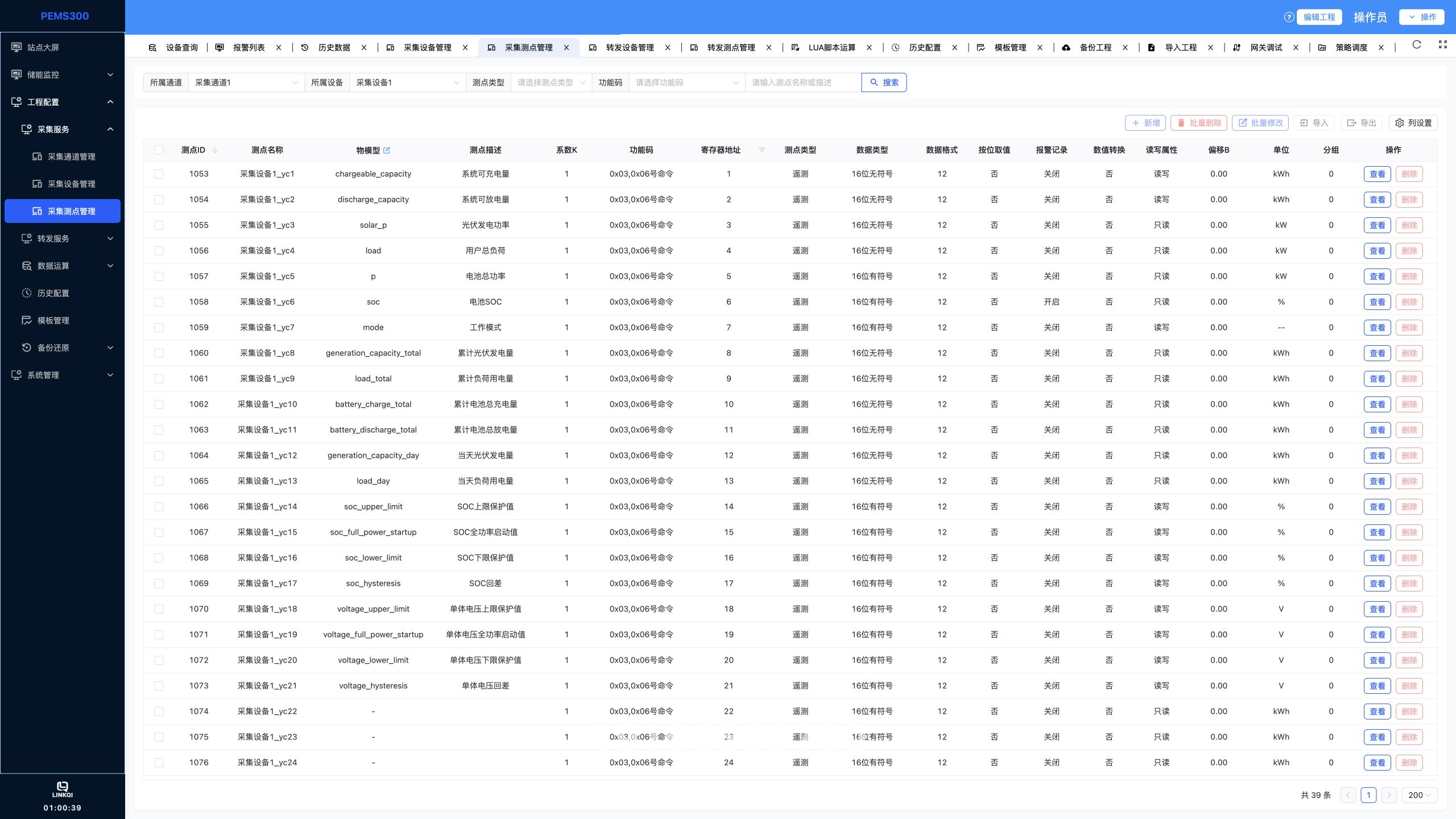Toggle fullscreen with the expand icon
This screenshot has width=1456, height=819.
pos(1443,45)
